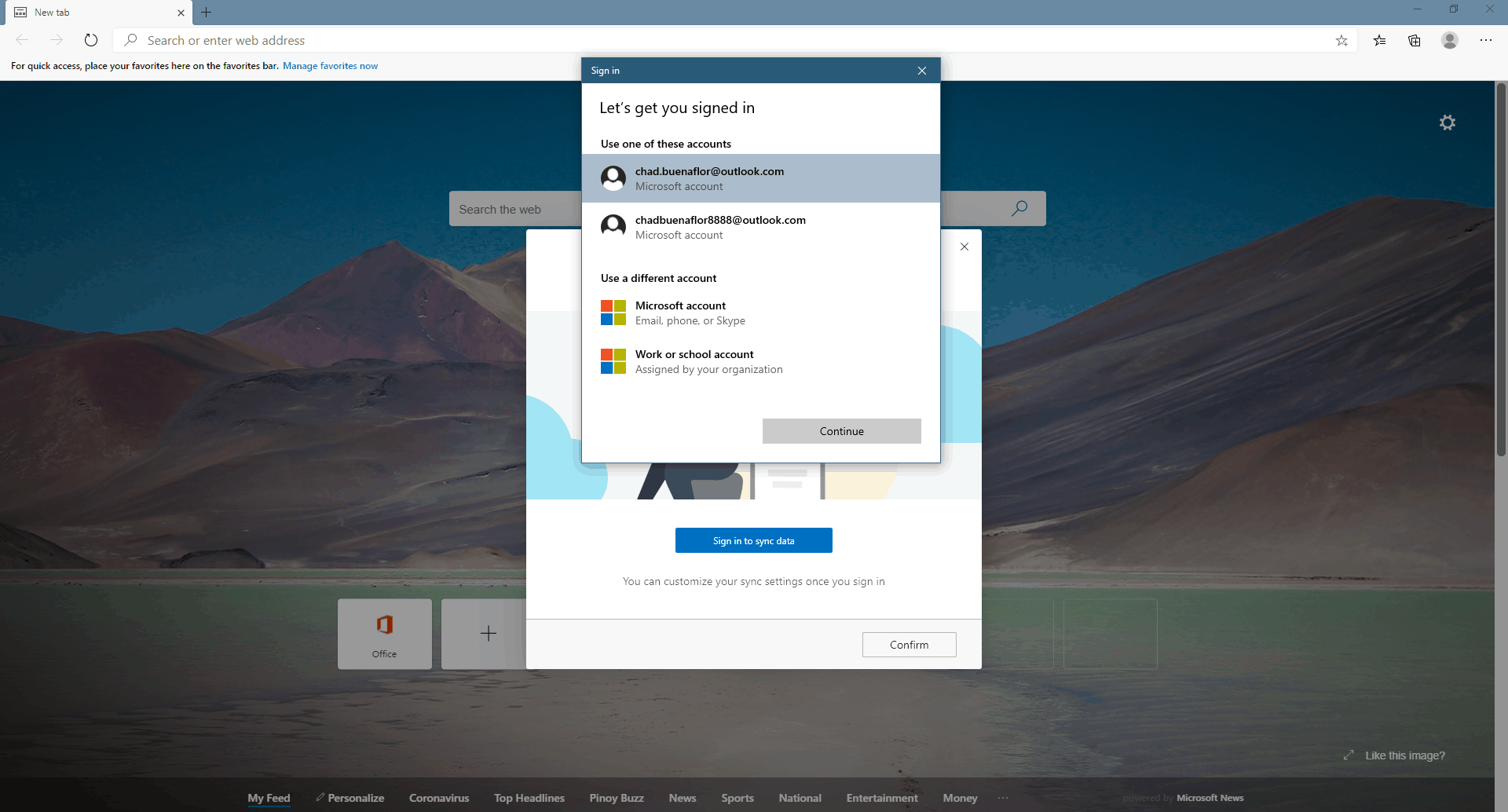Screen dimensions: 1508x812
Task: Close the sync data popup behind dialog
Action: pyautogui.click(x=964, y=247)
